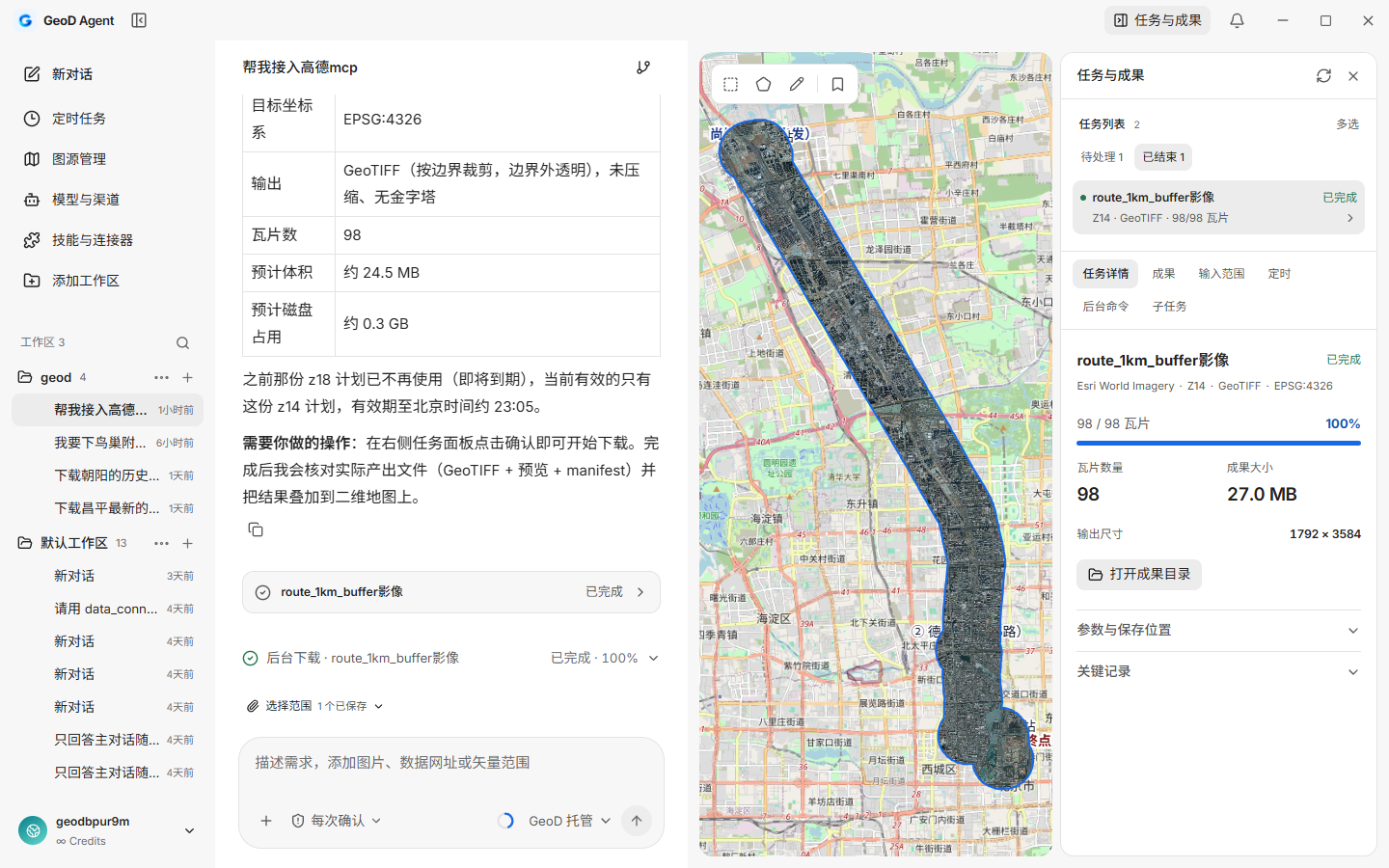Click the bookmark map tool
The height and width of the screenshot is (868, 1389).
837,84
